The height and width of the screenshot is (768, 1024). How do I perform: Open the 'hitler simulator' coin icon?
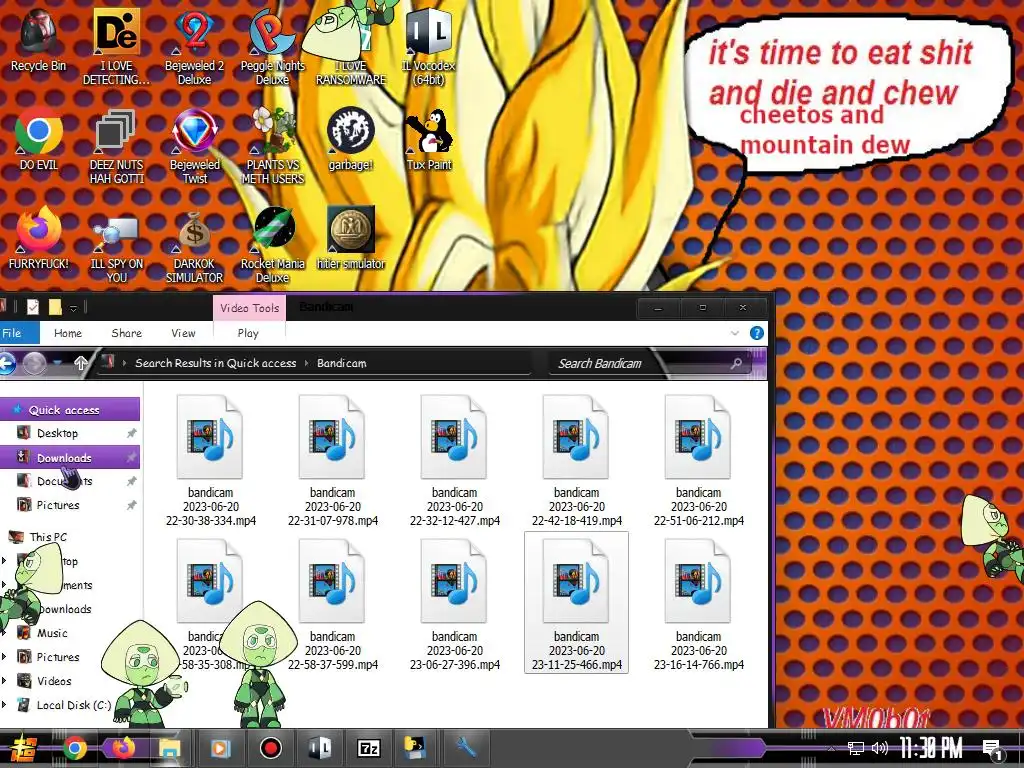(x=351, y=238)
